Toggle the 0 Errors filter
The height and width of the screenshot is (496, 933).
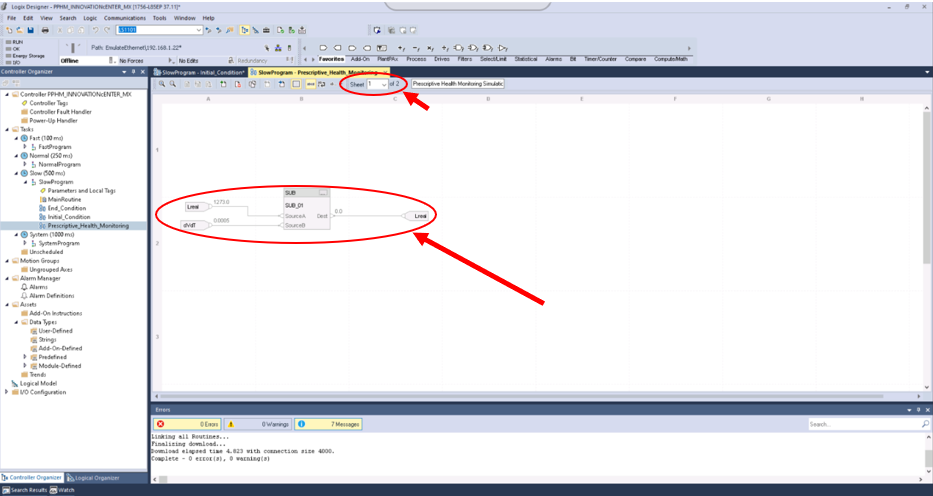pyautogui.click(x=187, y=424)
